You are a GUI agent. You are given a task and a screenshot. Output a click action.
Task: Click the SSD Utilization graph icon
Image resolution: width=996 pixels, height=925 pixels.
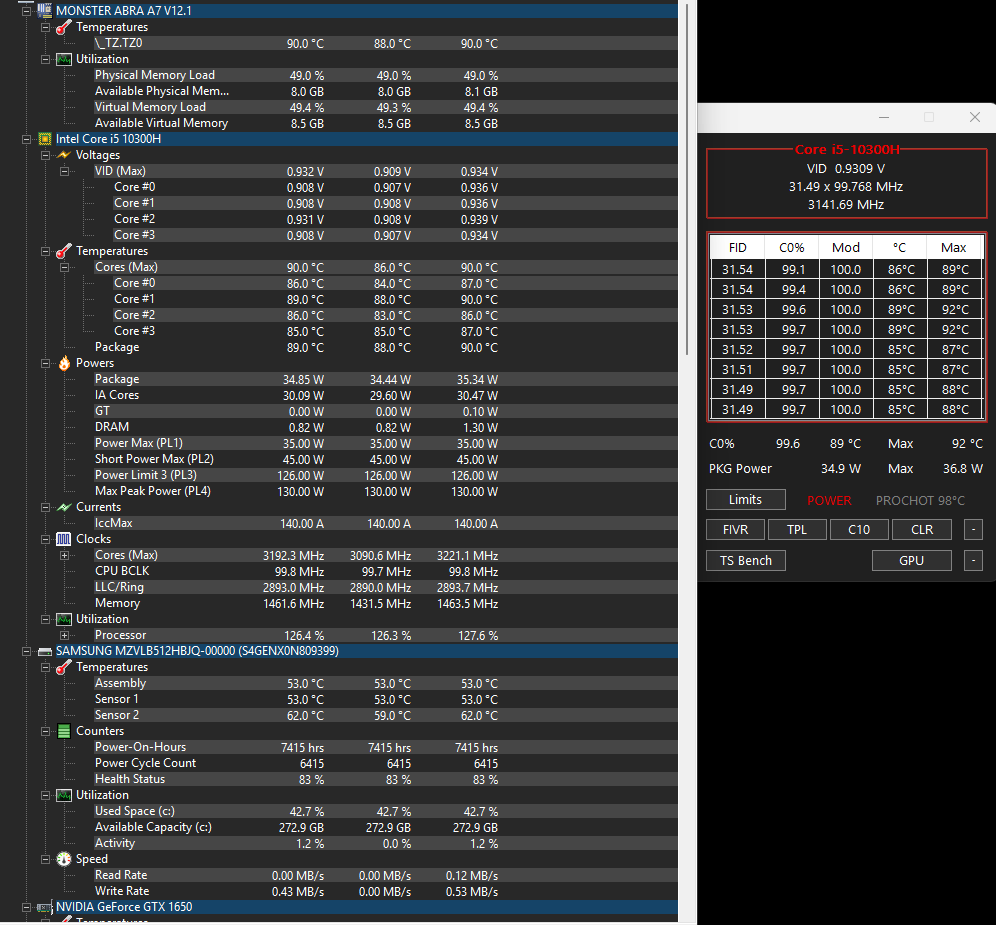pyautogui.click(x=64, y=795)
